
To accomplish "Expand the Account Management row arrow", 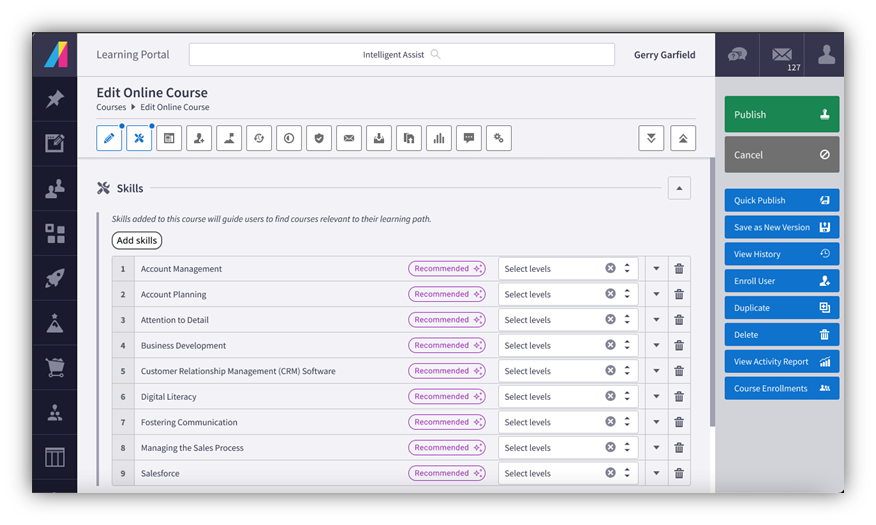I will coord(656,269).
